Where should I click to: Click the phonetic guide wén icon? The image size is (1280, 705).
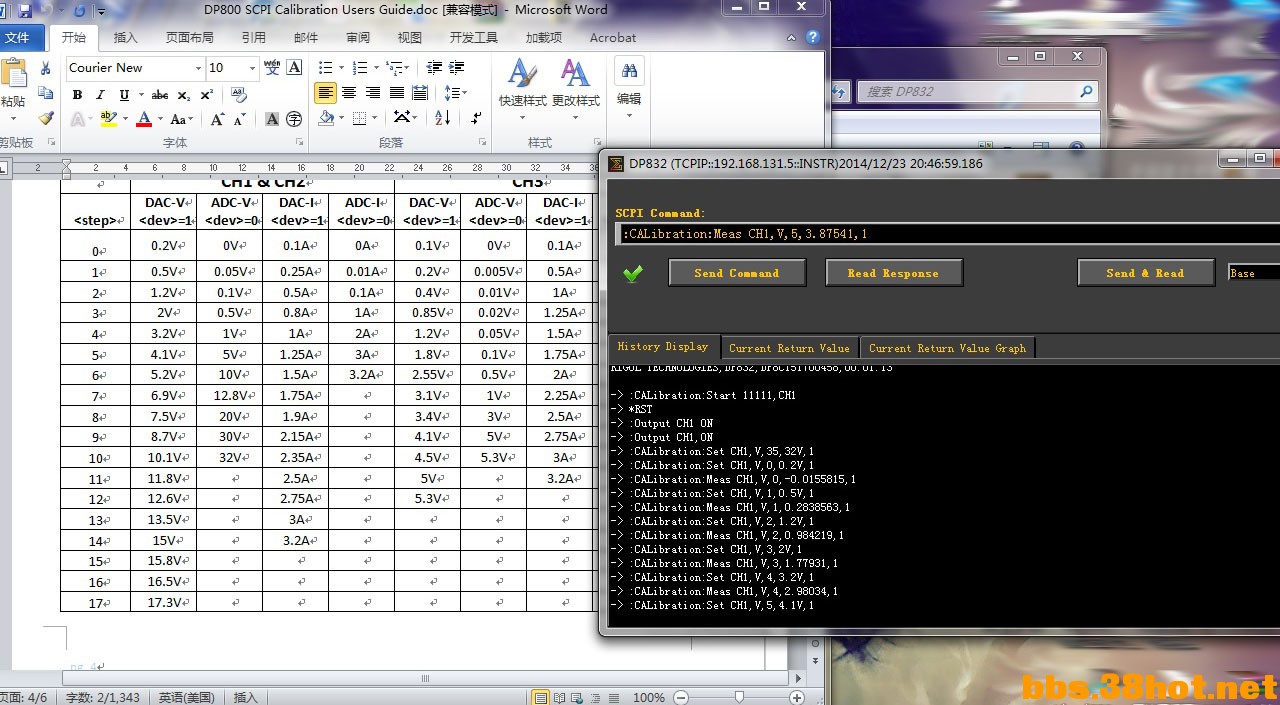pos(272,68)
